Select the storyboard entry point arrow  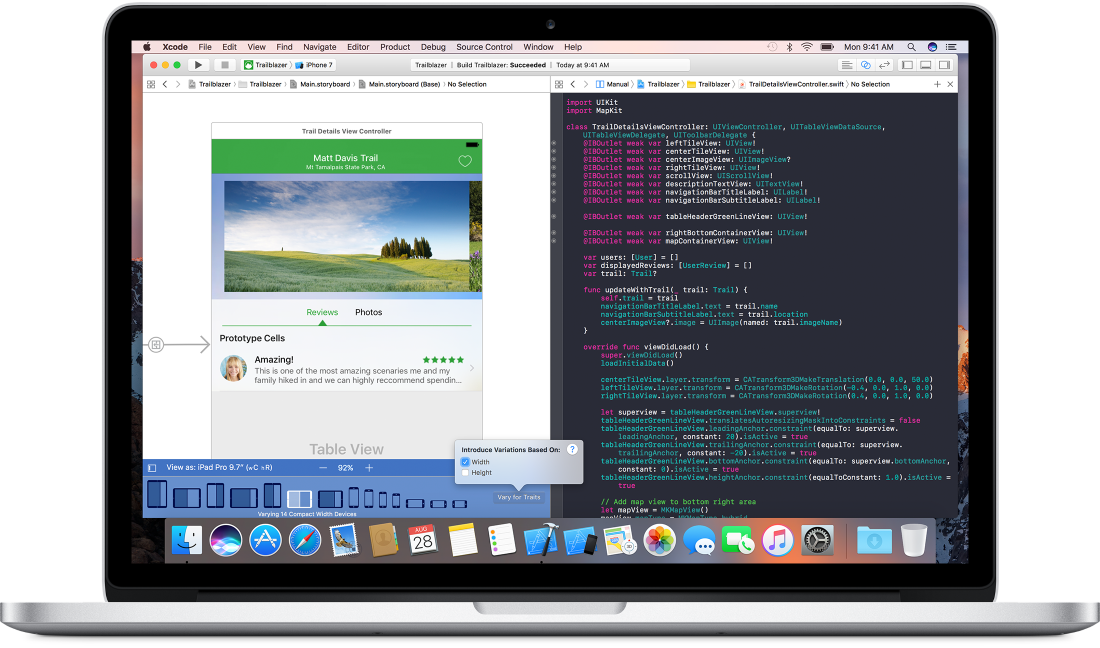tap(179, 344)
